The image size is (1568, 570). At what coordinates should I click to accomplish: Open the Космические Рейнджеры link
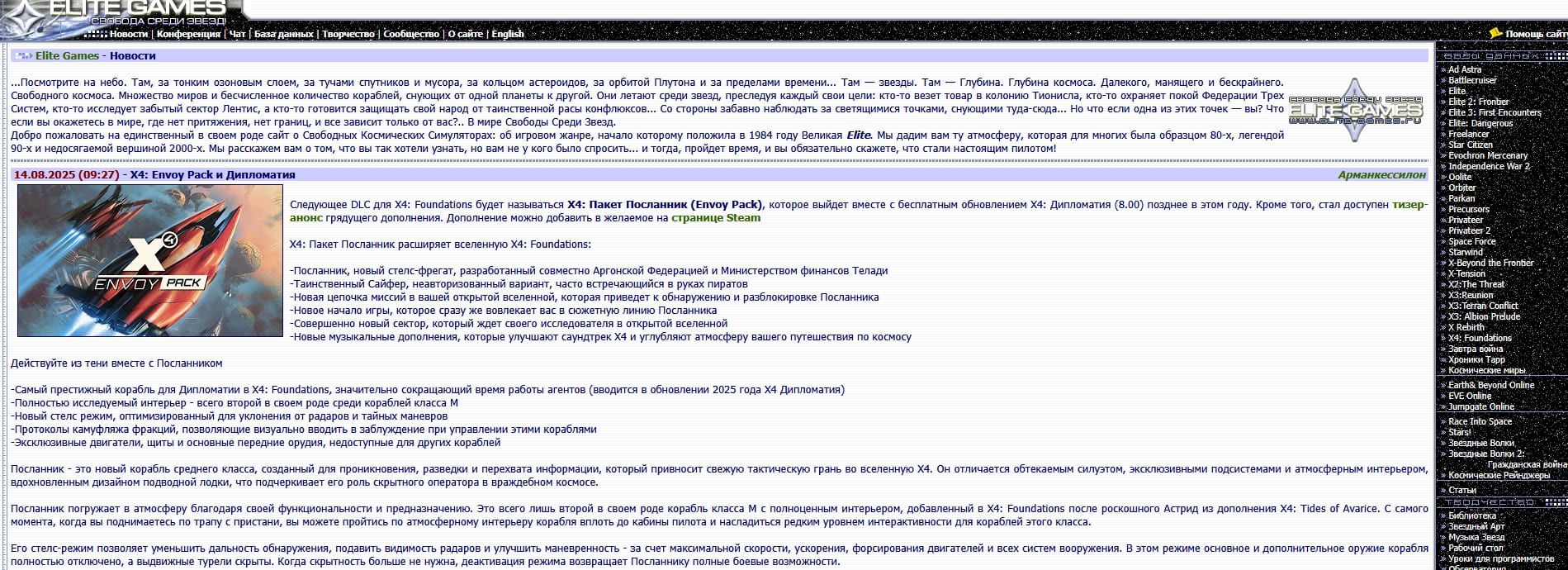pyautogui.click(x=1499, y=475)
